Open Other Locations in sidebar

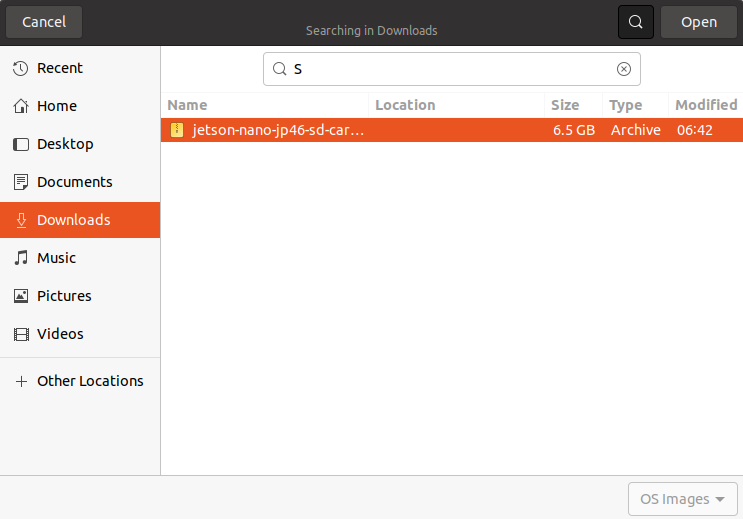(90, 381)
